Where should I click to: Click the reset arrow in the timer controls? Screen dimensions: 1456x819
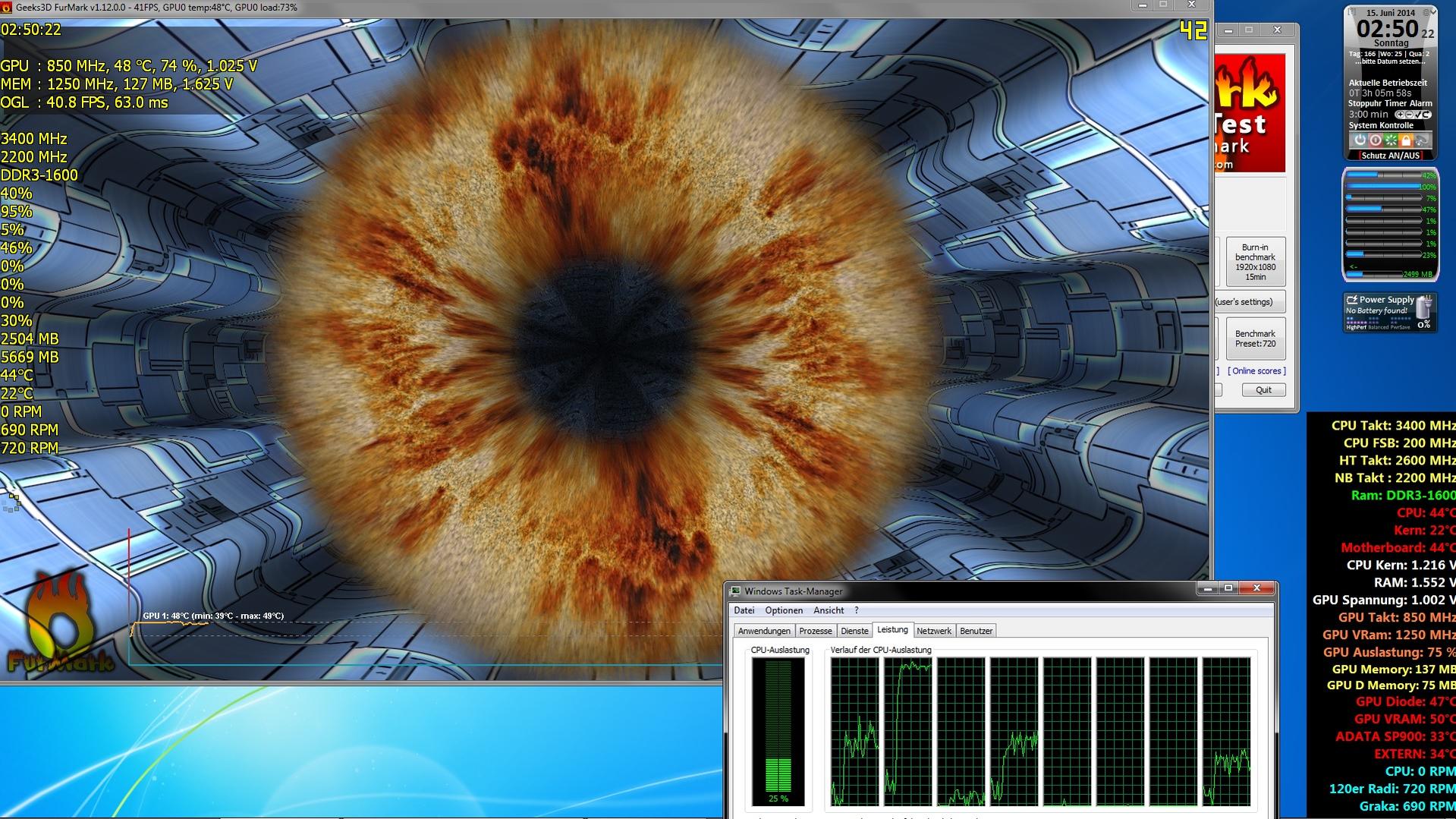point(1426,115)
